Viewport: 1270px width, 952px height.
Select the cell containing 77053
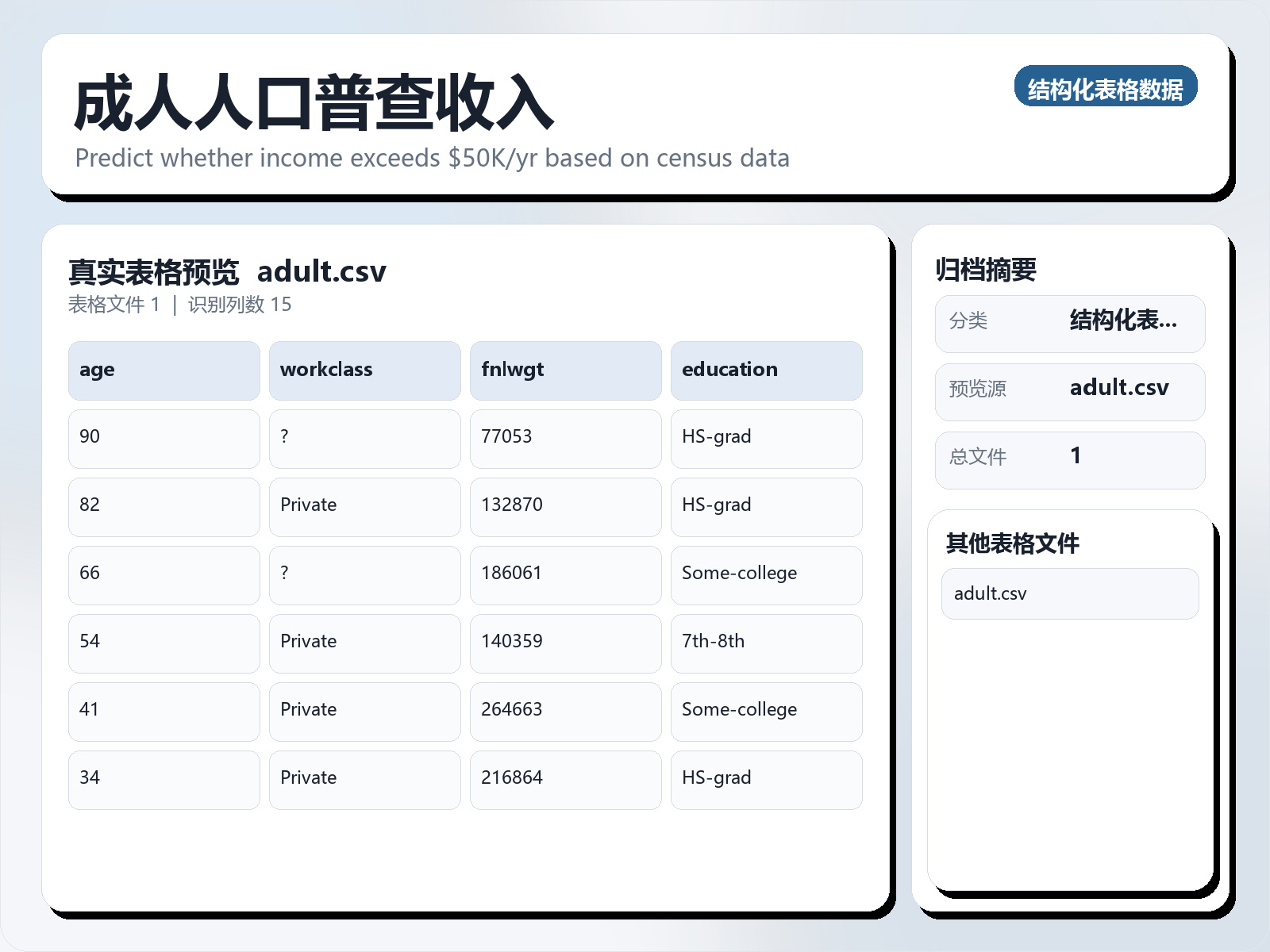click(565, 438)
